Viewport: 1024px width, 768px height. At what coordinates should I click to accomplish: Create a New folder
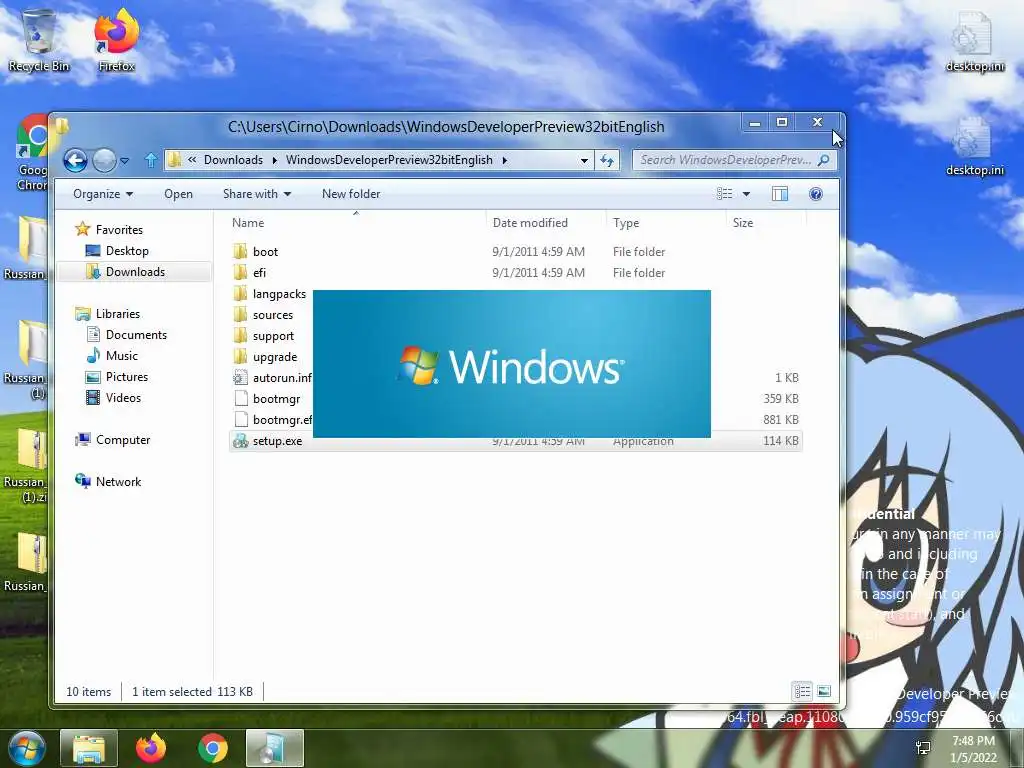tap(351, 194)
